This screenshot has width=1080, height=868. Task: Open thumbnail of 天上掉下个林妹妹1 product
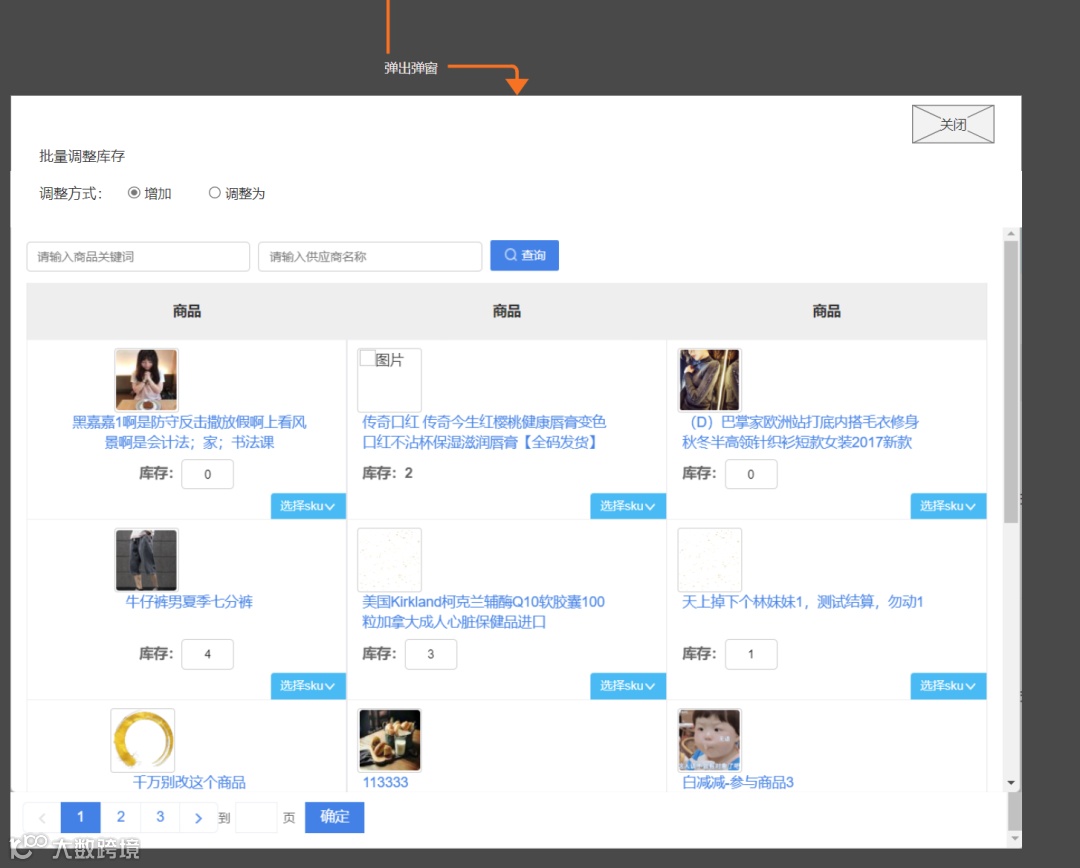[x=709, y=559]
